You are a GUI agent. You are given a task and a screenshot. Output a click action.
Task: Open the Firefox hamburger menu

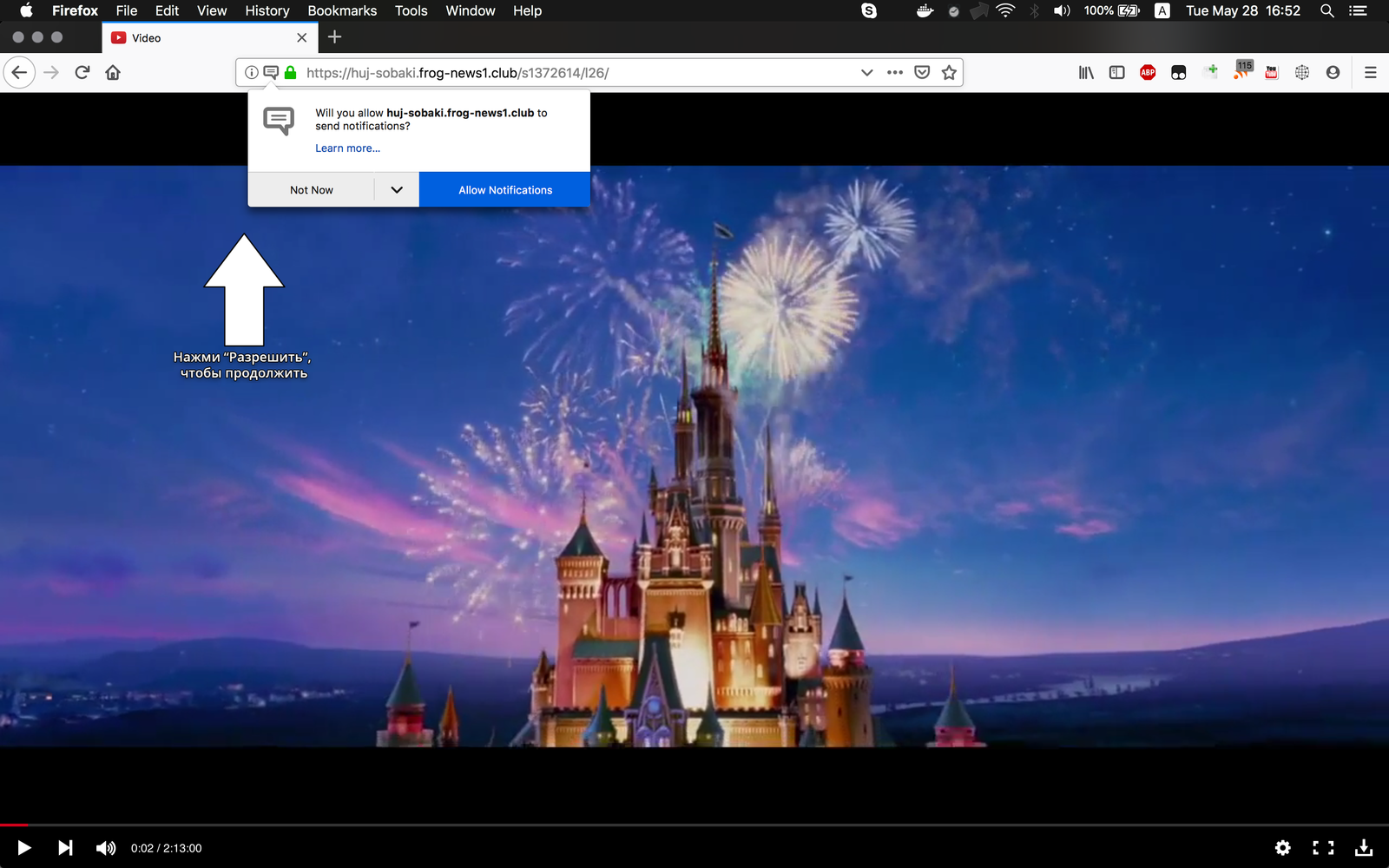[x=1371, y=73]
